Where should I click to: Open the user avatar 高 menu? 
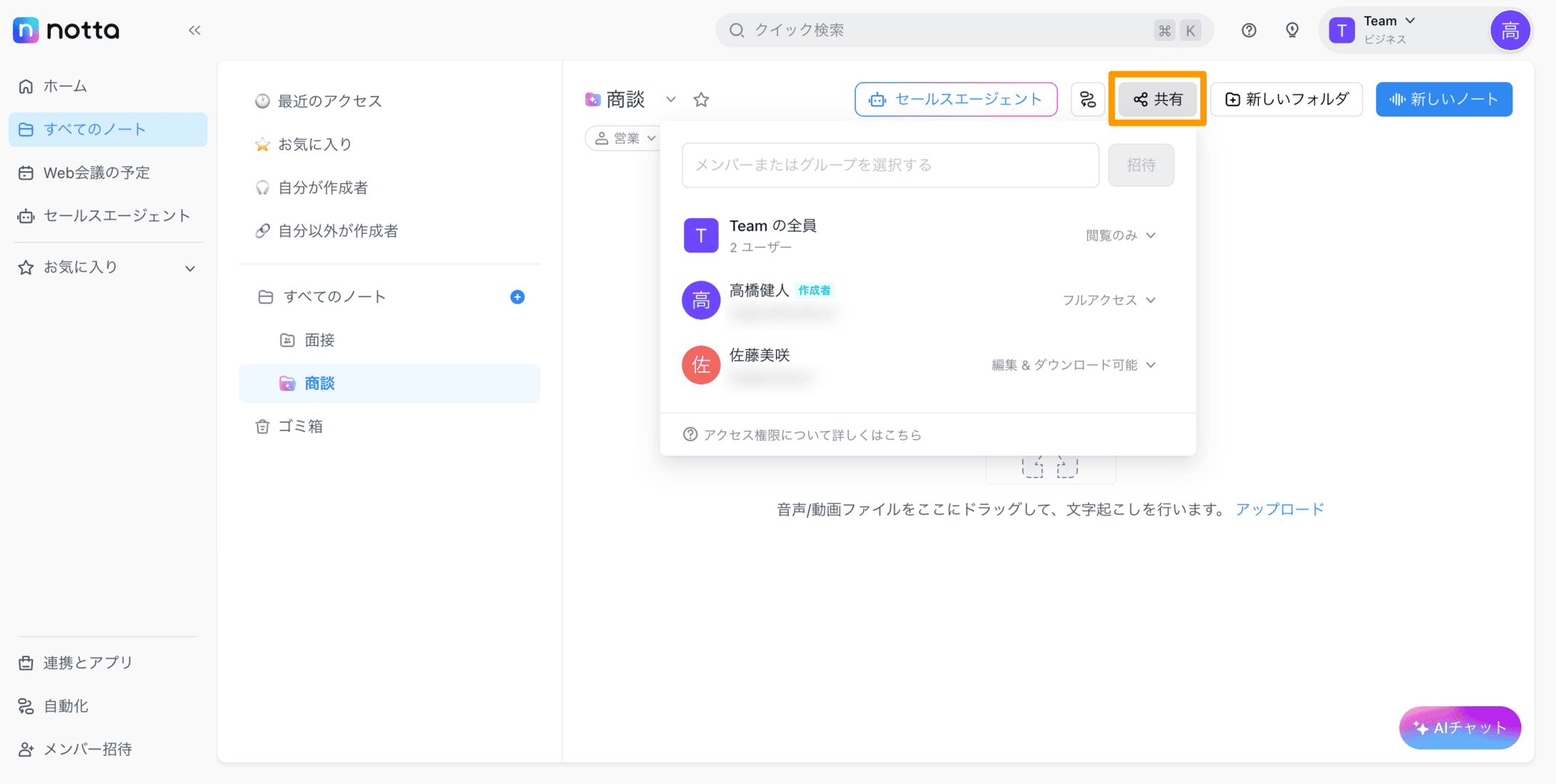pyautogui.click(x=1510, y=31)
